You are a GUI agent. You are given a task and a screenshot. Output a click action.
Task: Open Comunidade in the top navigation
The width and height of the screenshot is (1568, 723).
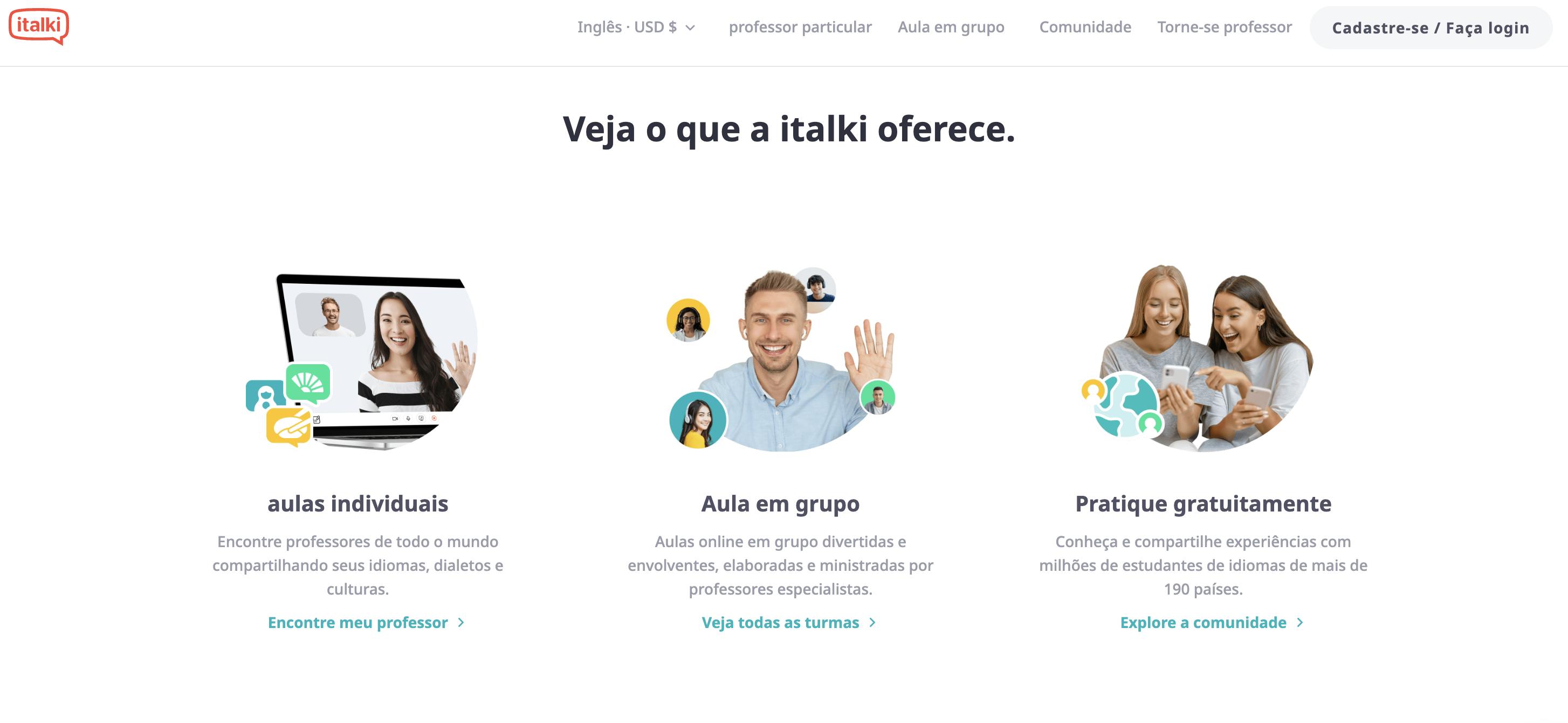[x=1085, y=28]
